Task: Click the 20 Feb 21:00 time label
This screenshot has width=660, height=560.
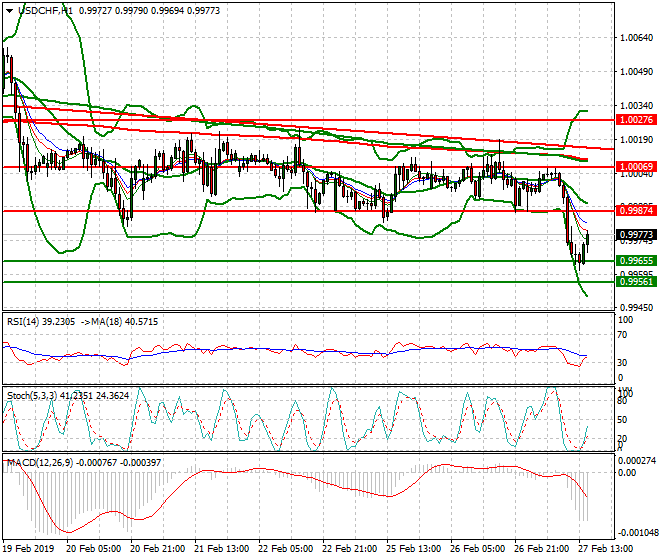Action: (x=157, y=549)
